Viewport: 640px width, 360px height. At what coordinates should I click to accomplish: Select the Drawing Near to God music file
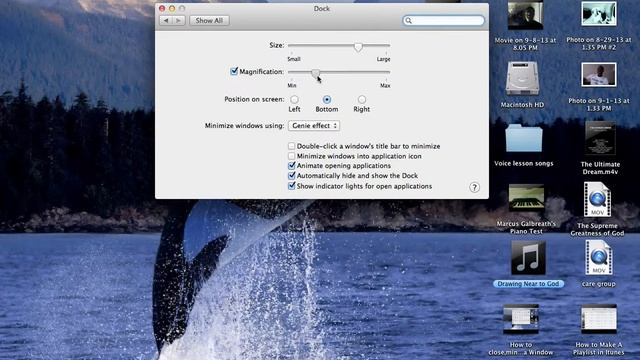[528, 258]
